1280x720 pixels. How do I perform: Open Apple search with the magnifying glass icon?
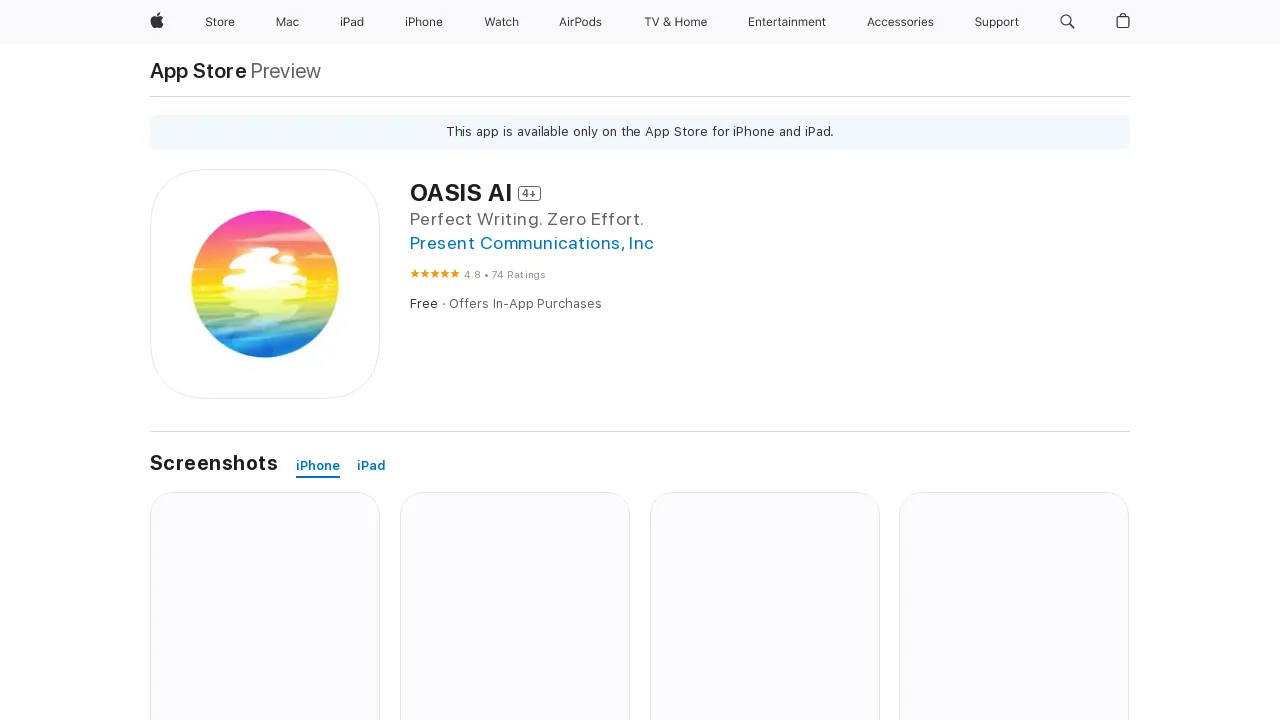click(1067, 22)
